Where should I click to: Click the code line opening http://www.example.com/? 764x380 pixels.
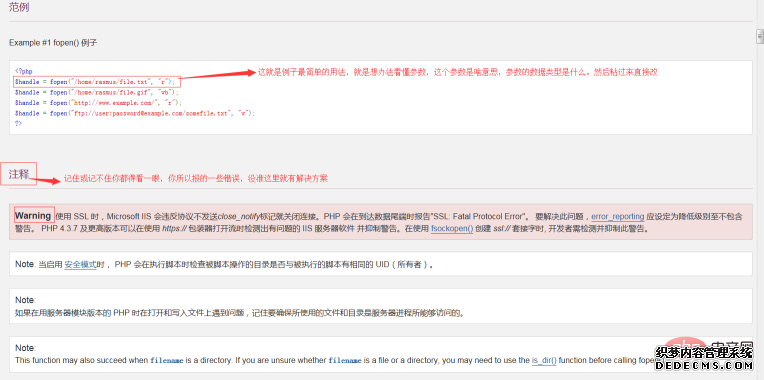pos(98,103)
